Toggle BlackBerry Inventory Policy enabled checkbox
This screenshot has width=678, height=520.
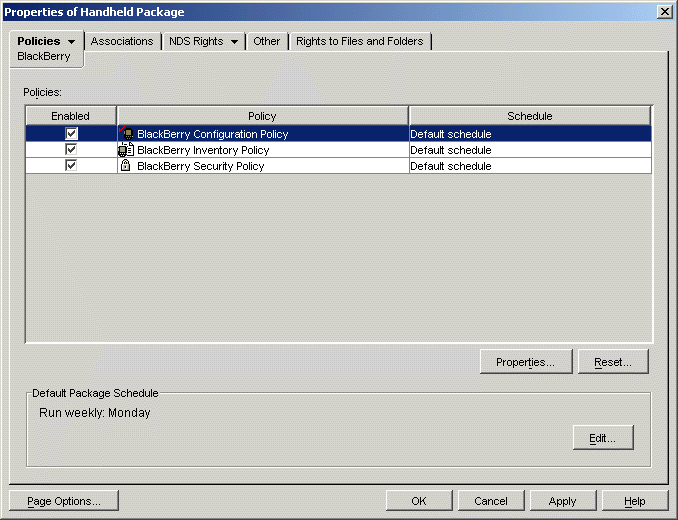pos(71,150)
